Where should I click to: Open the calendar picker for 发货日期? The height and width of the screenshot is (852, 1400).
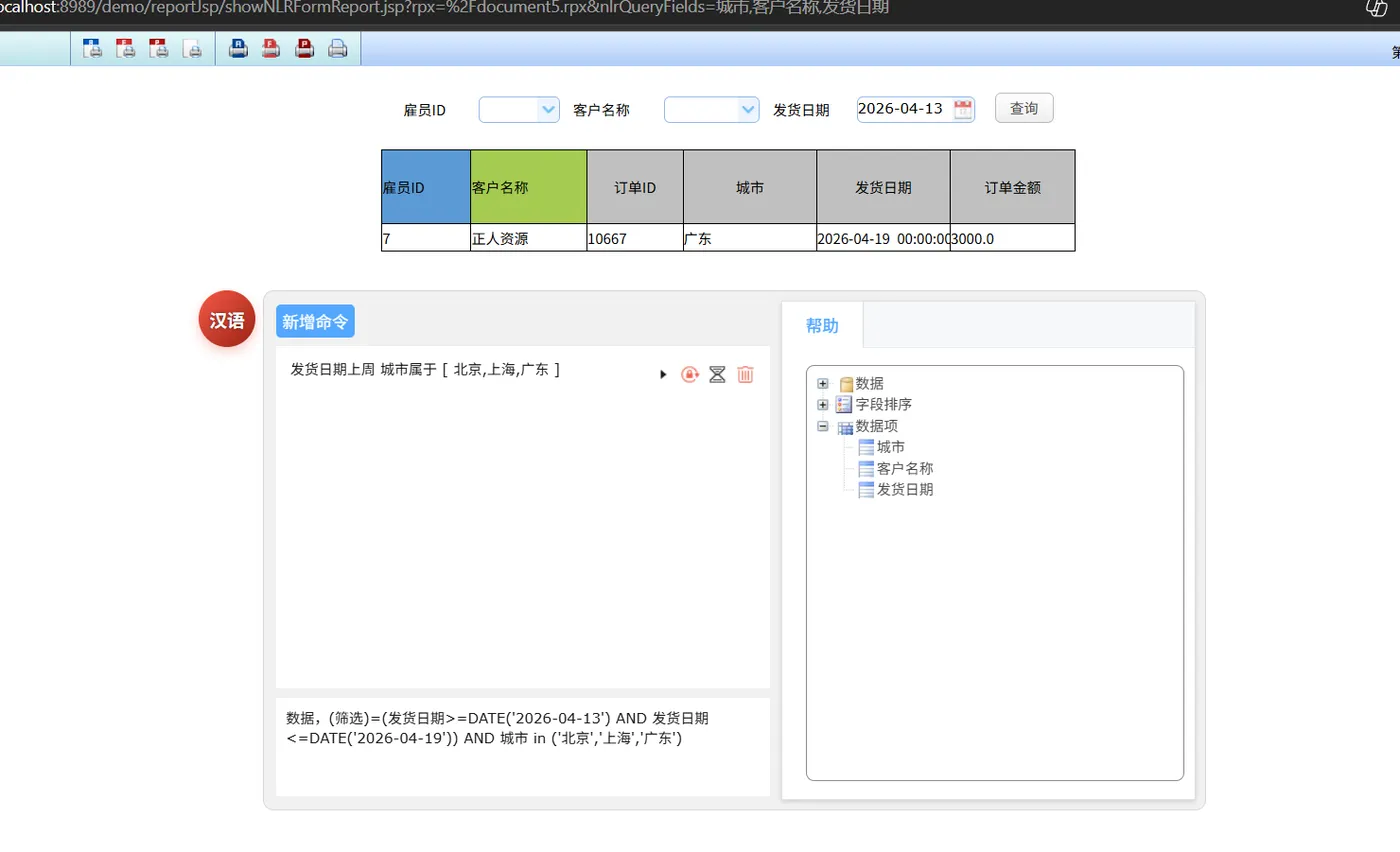pyautogui.click(x=963, y=108)
